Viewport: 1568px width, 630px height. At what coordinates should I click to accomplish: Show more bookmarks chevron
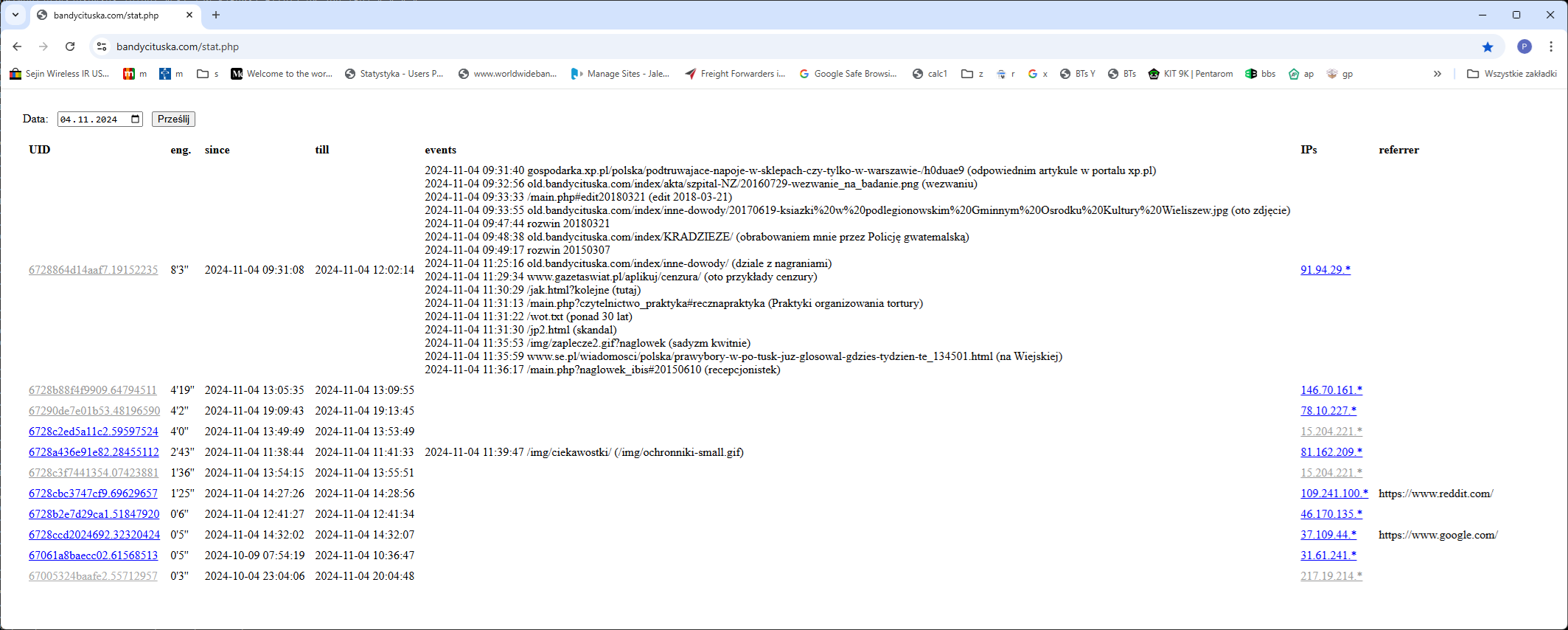tap(1437, 74)
